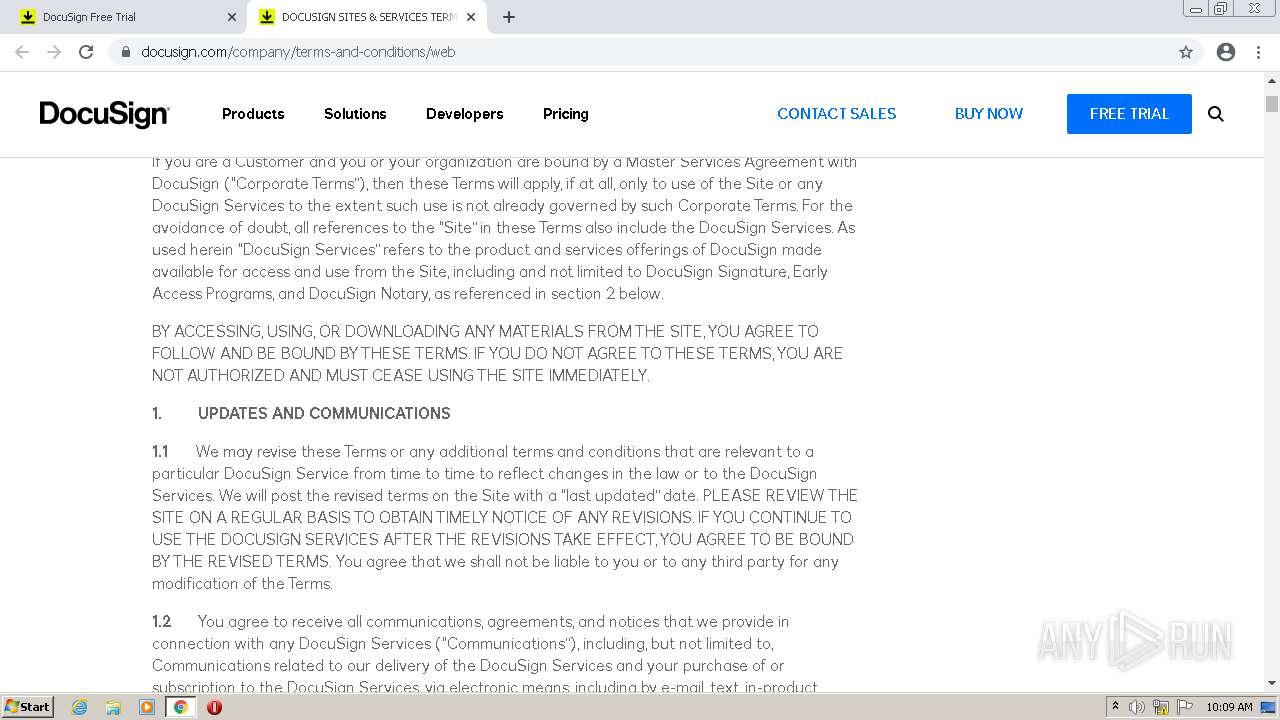Click the page scroll down arrow

click(1272, 683)
